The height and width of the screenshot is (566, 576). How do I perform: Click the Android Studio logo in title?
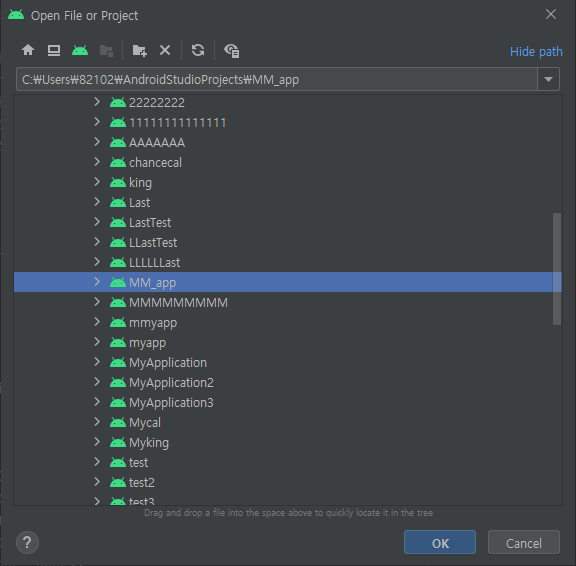click(x=16, y=15)
